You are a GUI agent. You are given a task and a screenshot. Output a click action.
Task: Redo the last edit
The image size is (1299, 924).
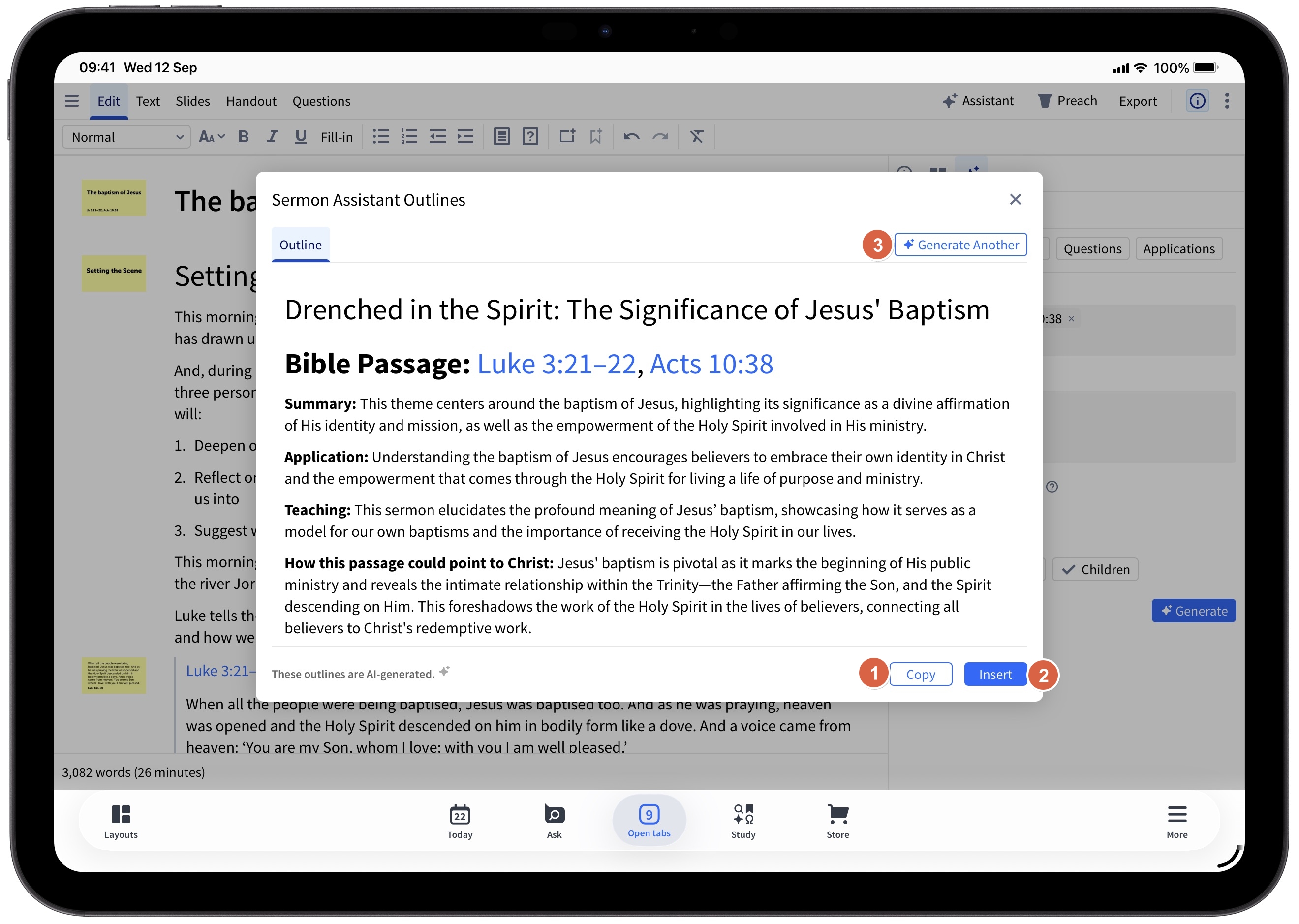point(661,137)
